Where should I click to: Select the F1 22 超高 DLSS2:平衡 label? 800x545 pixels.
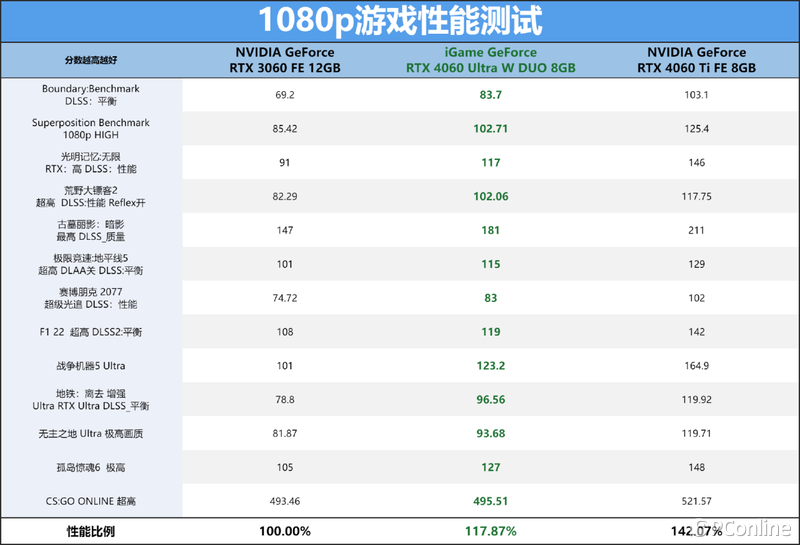(91, 332)
